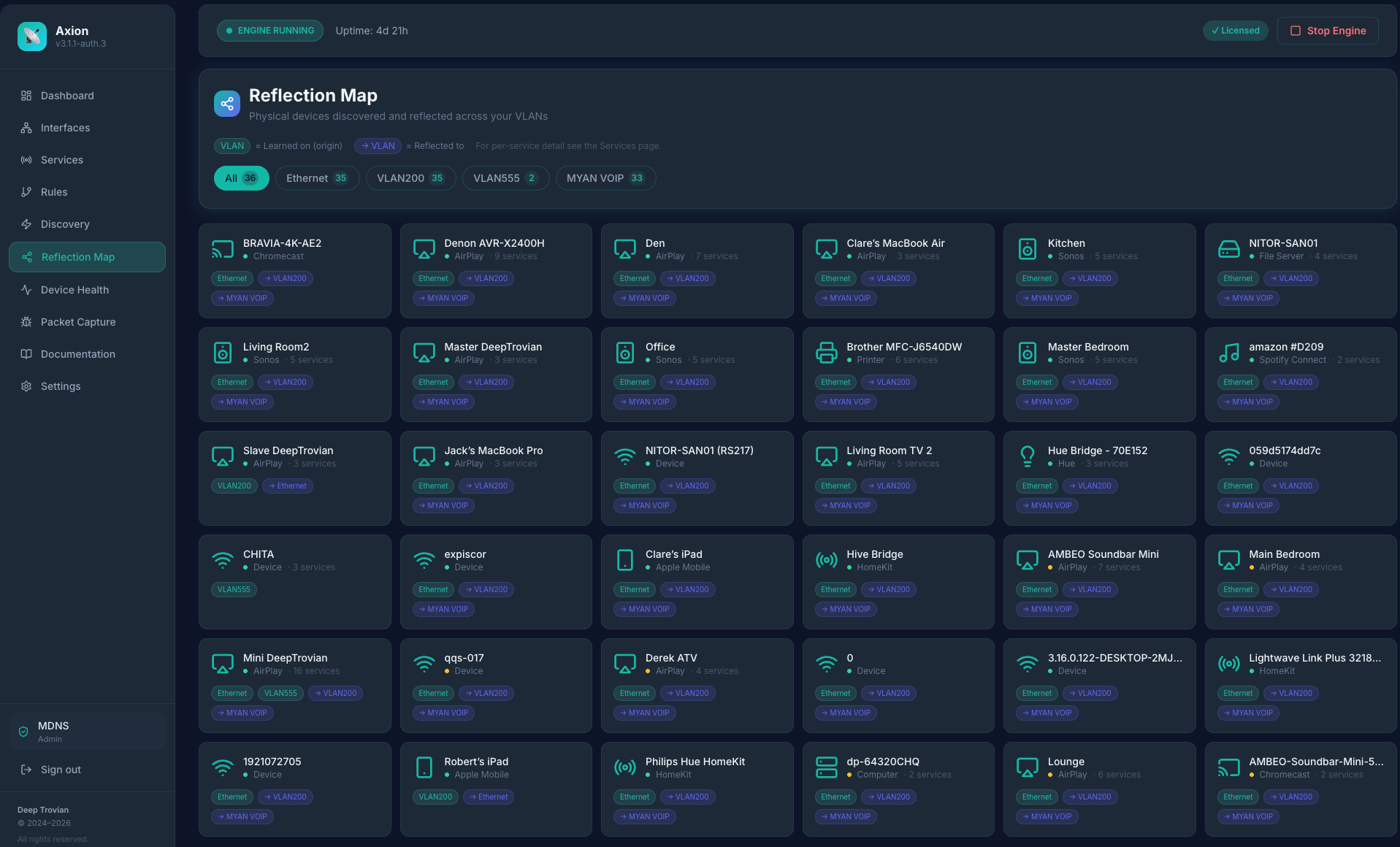Click the 3.16.0.122-DESKTOP-2MJ device name
The width and height of the screenshot is (1400, 847).
click(1114, 658)
